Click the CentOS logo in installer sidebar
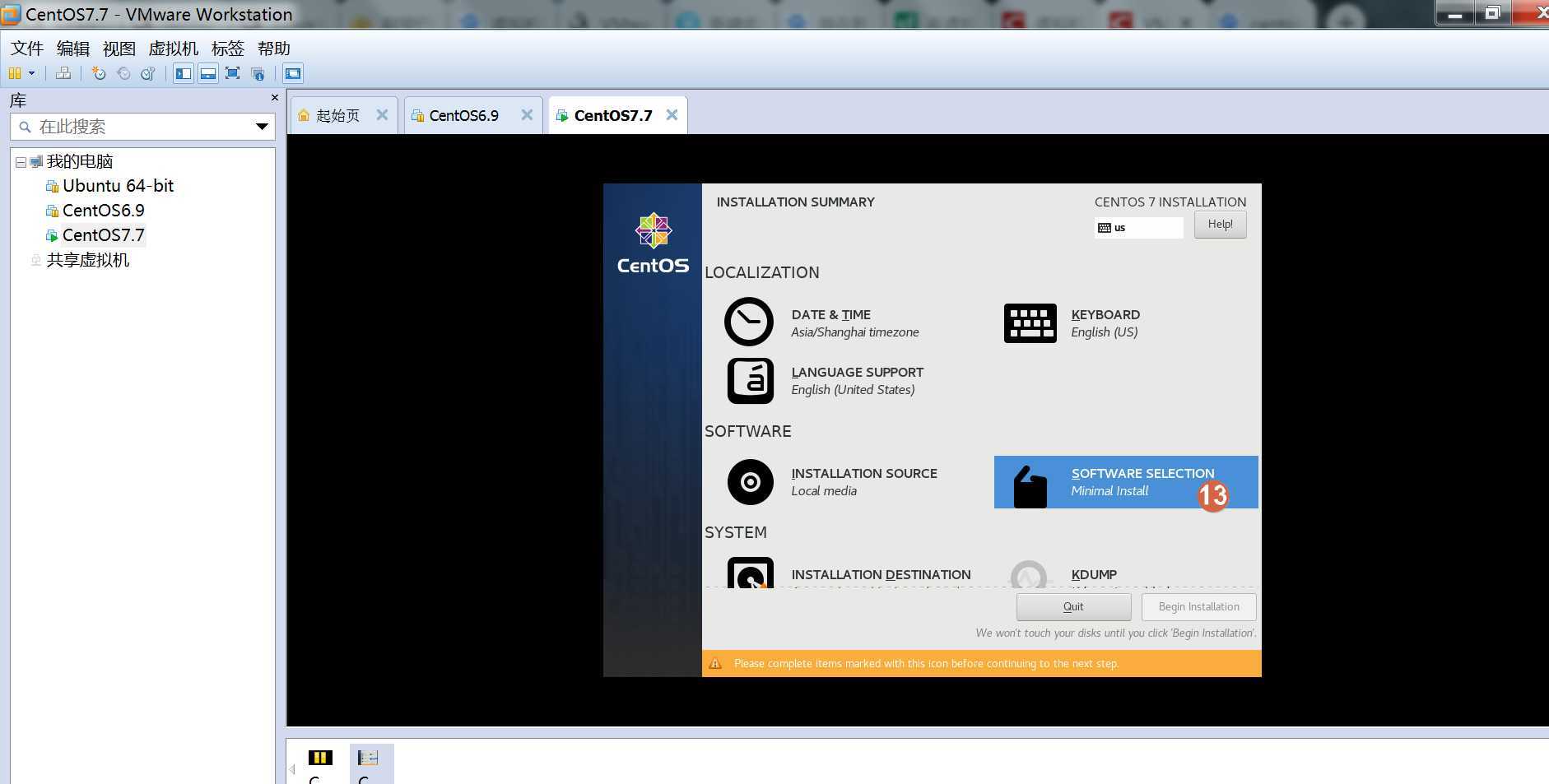1549x784 pixels. click(x=654, y=244)
